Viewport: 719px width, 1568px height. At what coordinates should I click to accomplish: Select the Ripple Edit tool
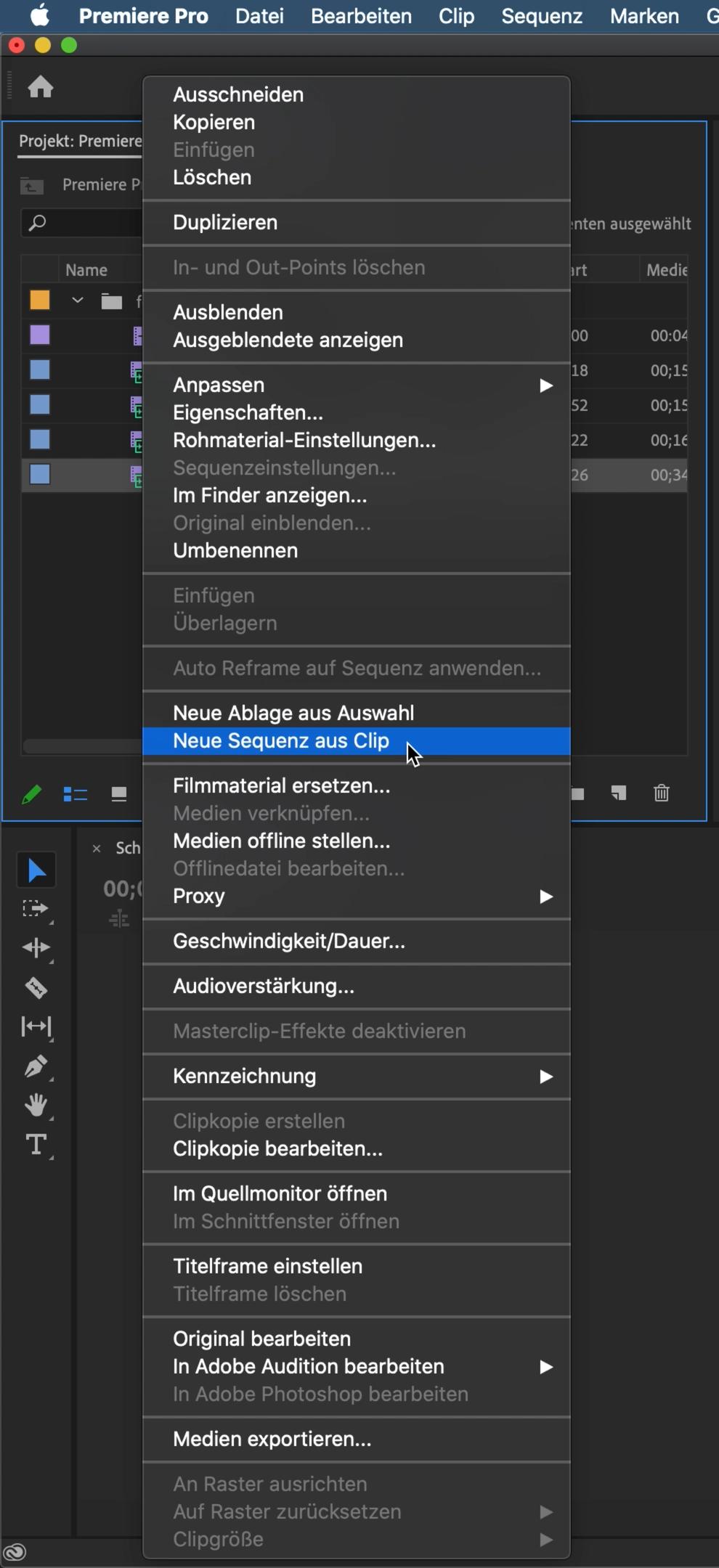[x=36, y=948]
